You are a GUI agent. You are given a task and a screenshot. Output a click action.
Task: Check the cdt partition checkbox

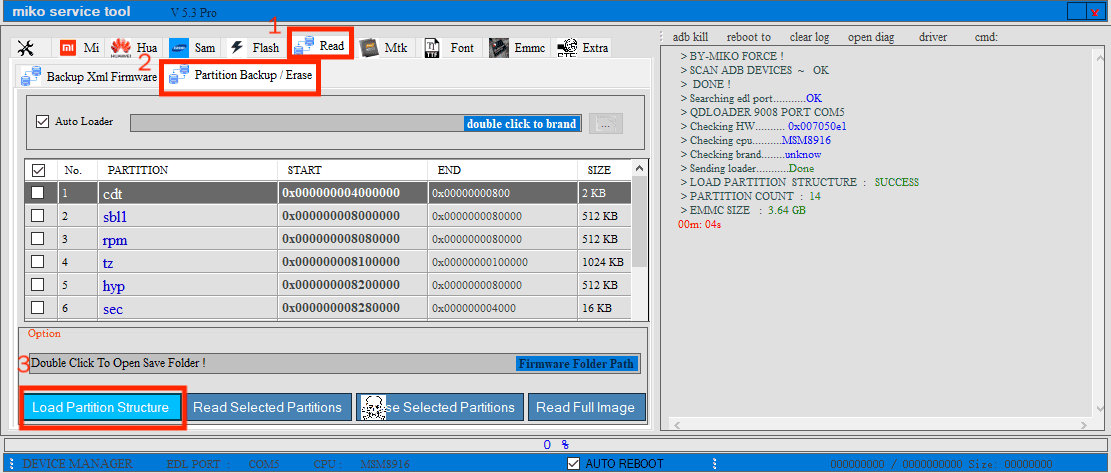click(x=38, y=192)
